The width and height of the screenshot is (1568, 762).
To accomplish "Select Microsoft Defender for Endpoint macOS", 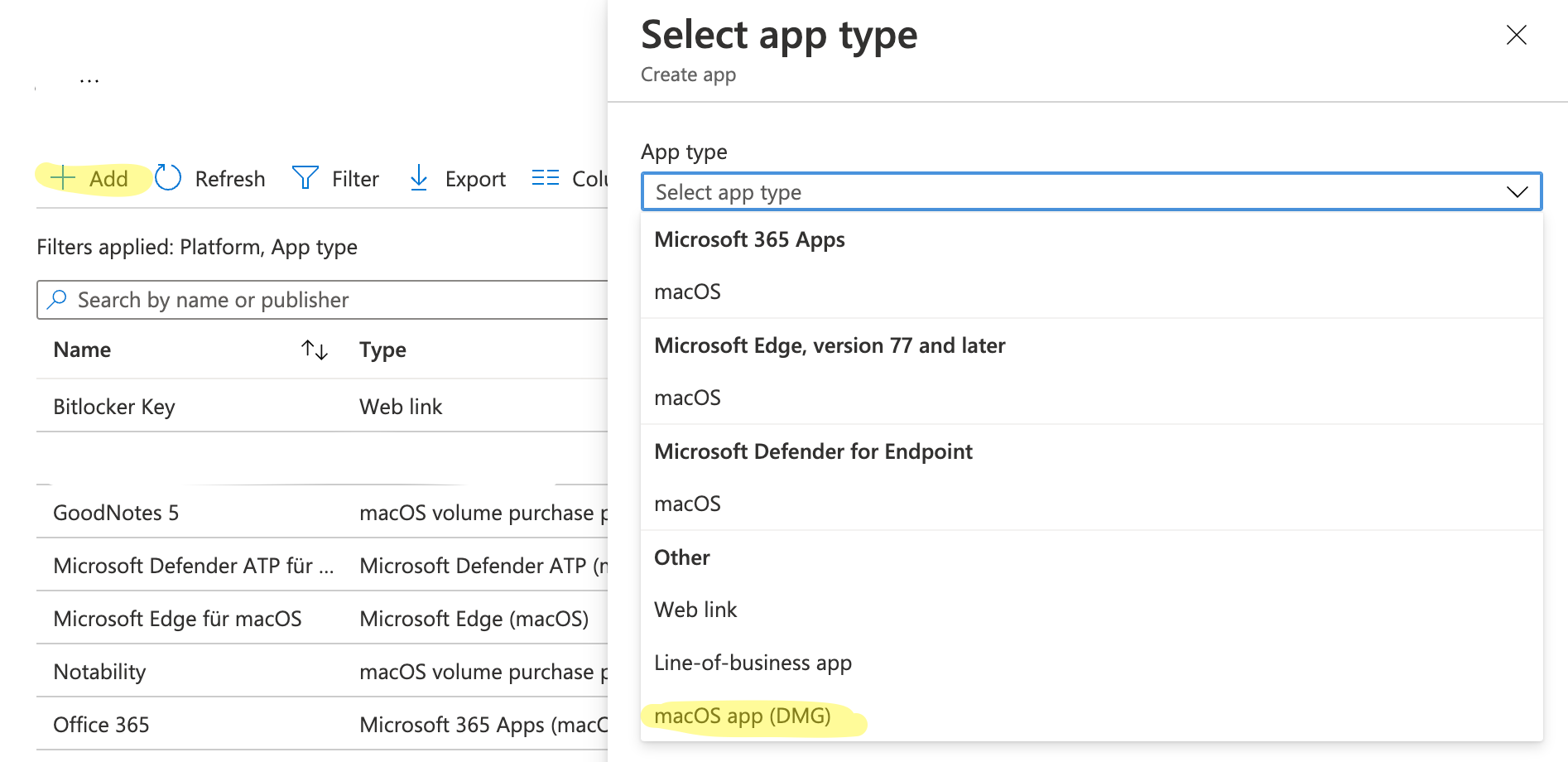I will 687,503.
